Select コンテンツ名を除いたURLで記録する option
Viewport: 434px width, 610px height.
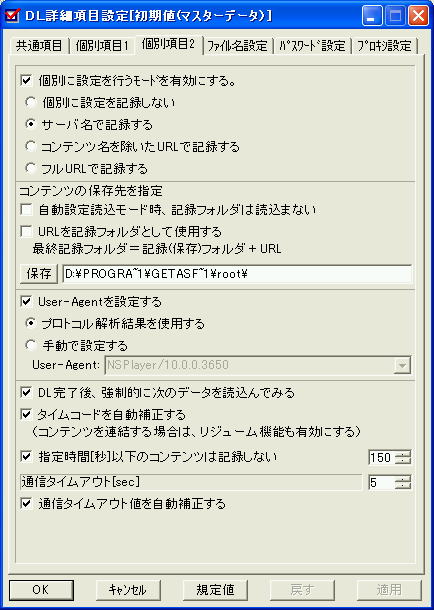point(30,147)
